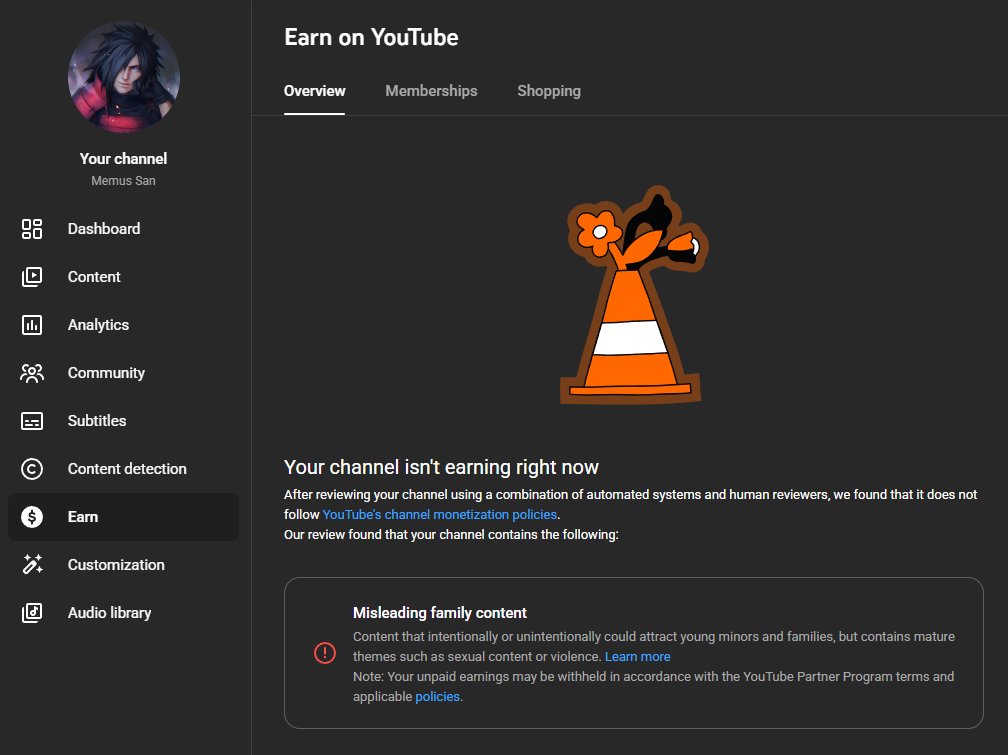The image size is (1008, 755).
Task: Click the Subtitles caption icon
Action: click(x=32, y=421)
